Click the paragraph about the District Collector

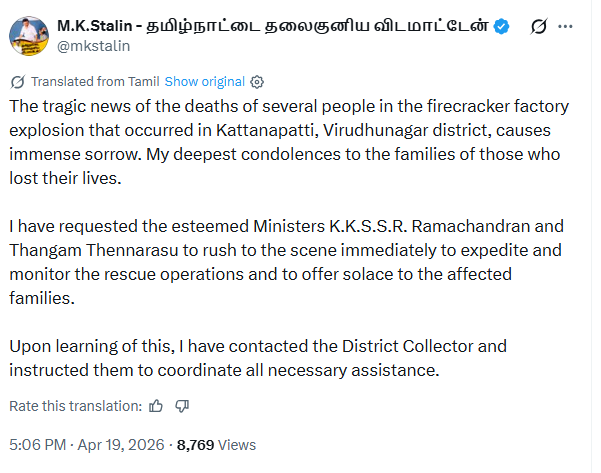[x=258, y=357]
